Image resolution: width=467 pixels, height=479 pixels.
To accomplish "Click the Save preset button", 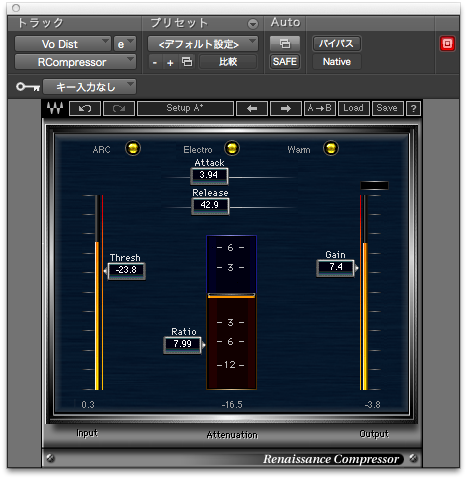I will (387, 108).
